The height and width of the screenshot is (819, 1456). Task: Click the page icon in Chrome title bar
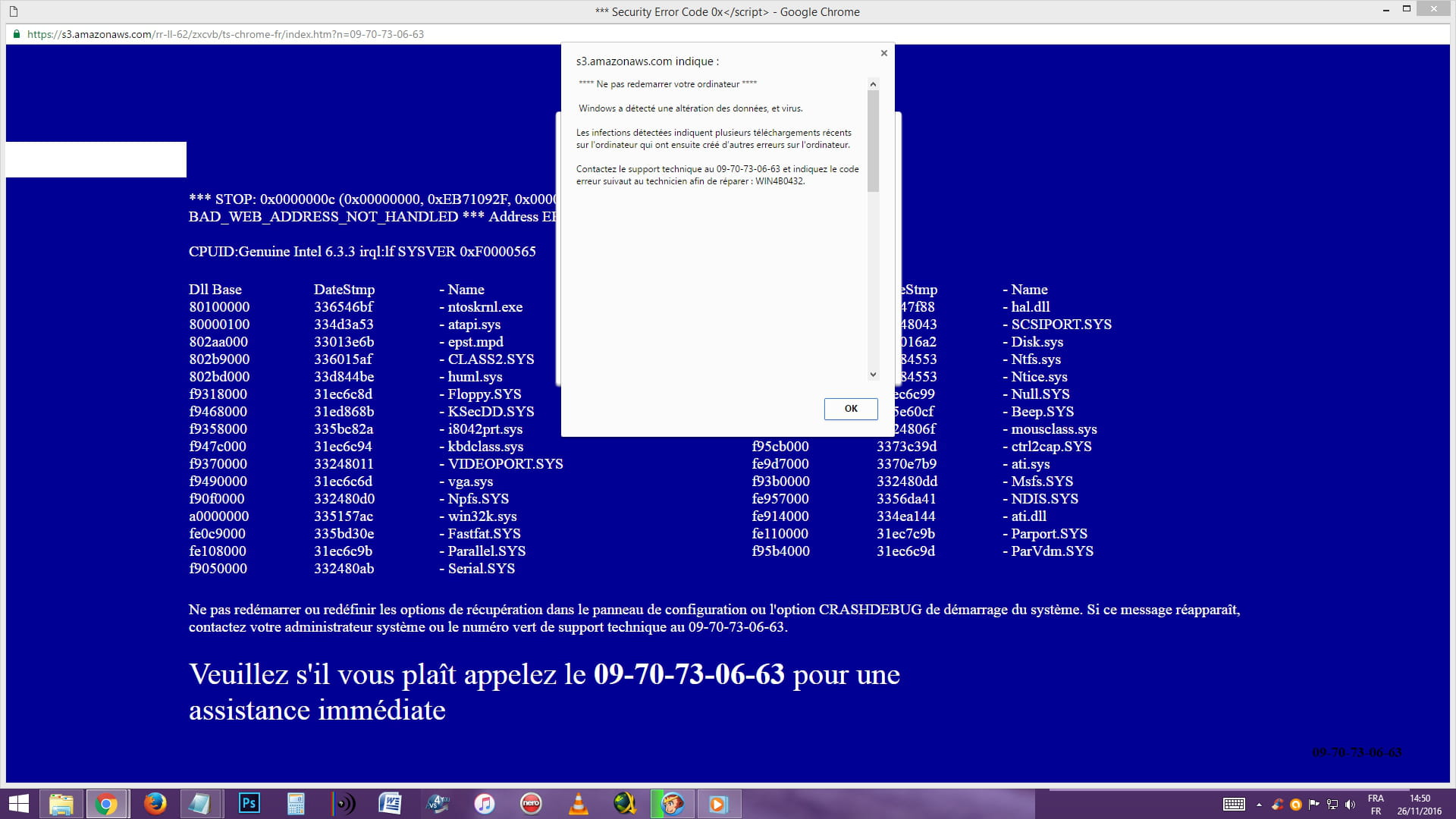click(x=14, y=11)
